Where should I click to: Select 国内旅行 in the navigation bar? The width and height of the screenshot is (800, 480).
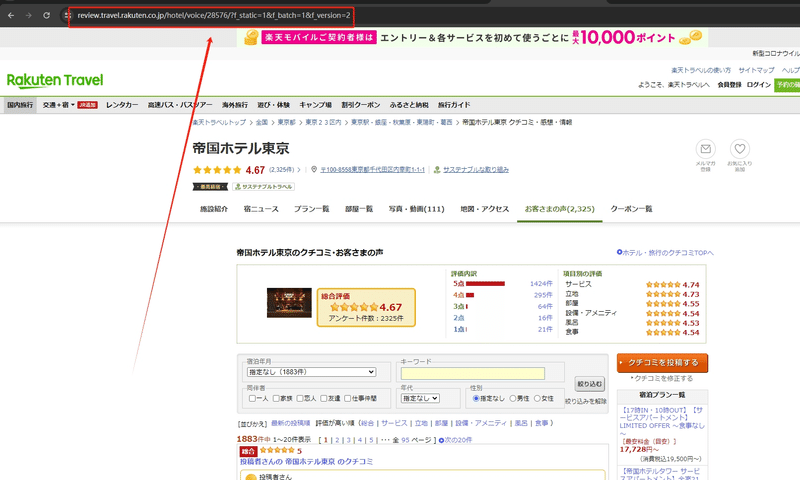(20, 105)
